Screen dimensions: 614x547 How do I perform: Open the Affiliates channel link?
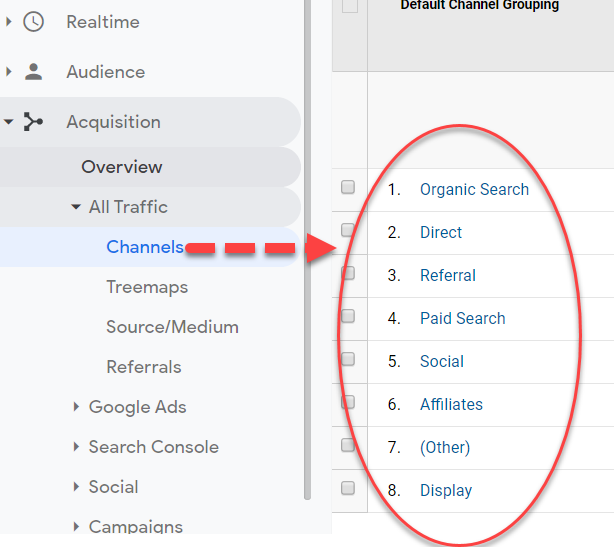(451, 404)
